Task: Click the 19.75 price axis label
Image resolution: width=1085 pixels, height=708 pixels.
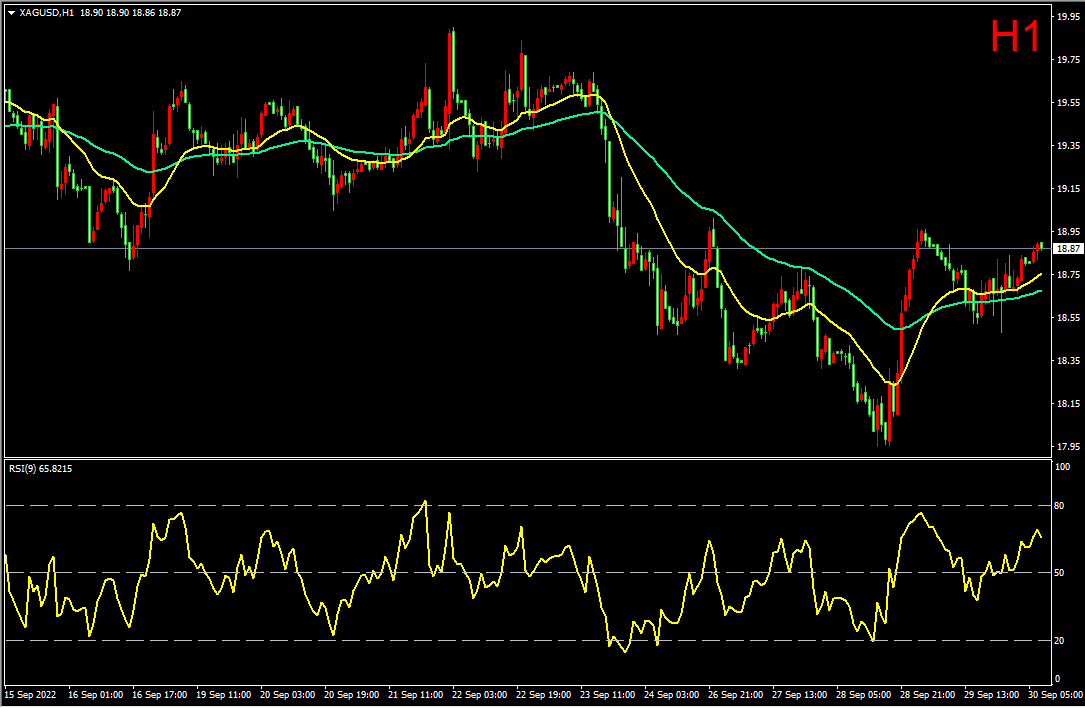Action: click(x=1068, y=60)
